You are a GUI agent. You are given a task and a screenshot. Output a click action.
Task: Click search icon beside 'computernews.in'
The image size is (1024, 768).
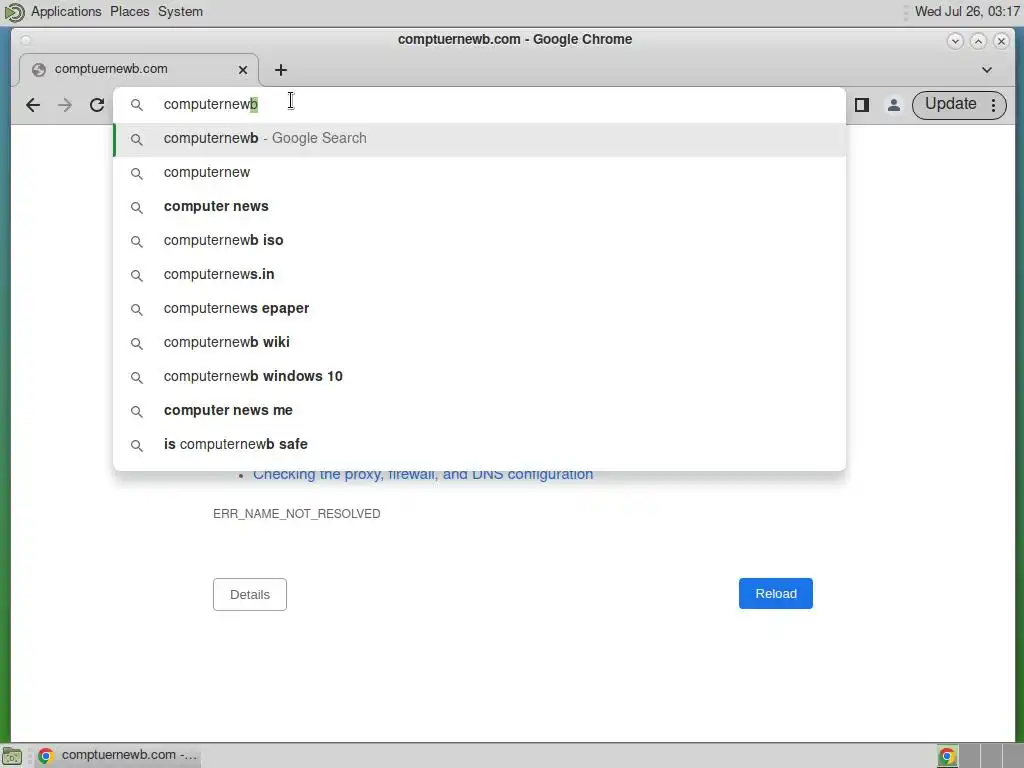[x=136, y=275]
